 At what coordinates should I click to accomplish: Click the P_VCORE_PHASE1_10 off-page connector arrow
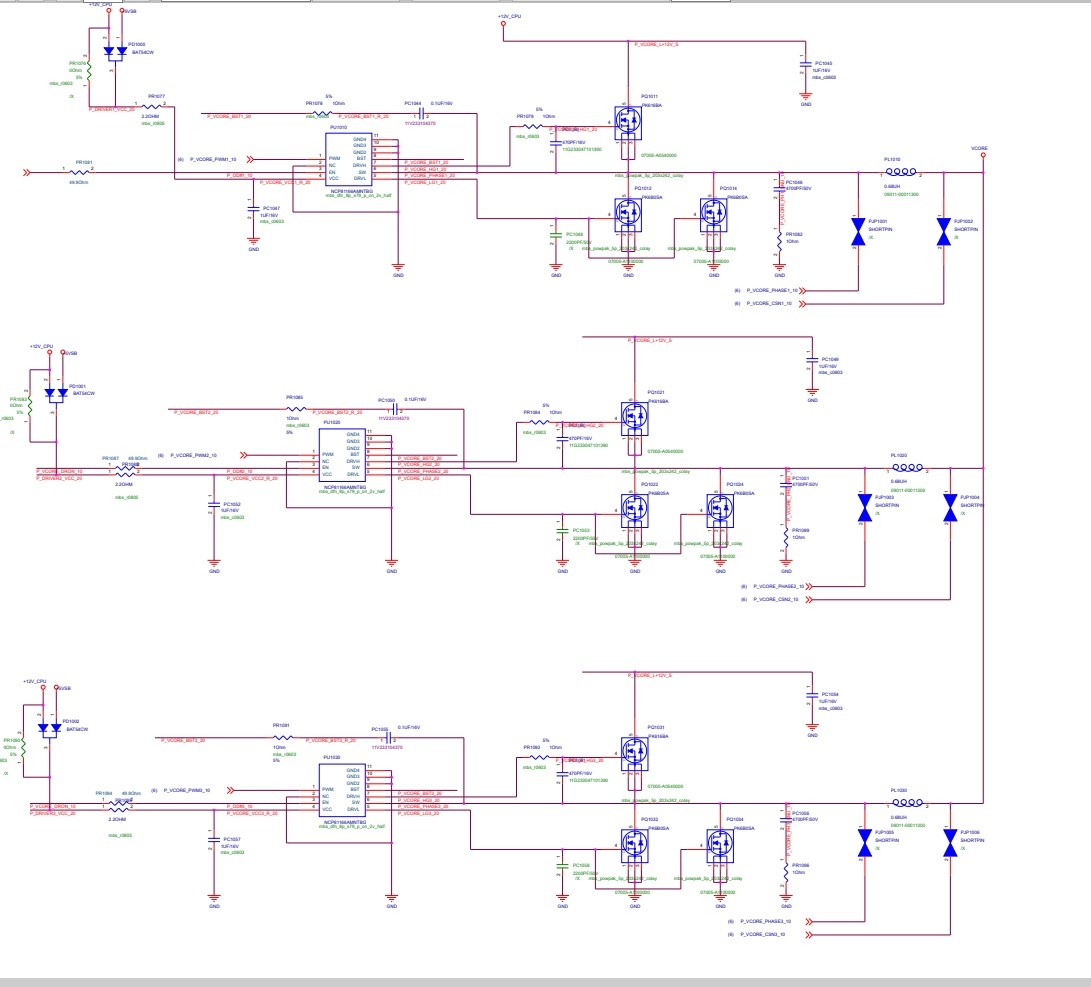[803, 291]
